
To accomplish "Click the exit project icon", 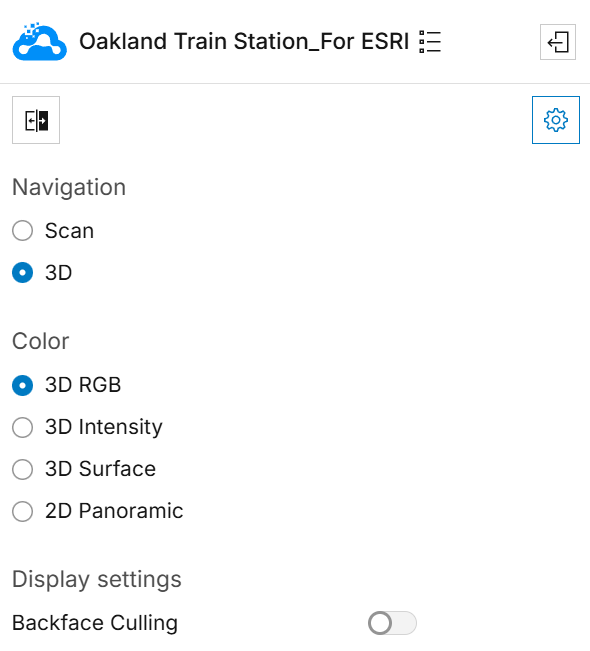I will point(558,42).
